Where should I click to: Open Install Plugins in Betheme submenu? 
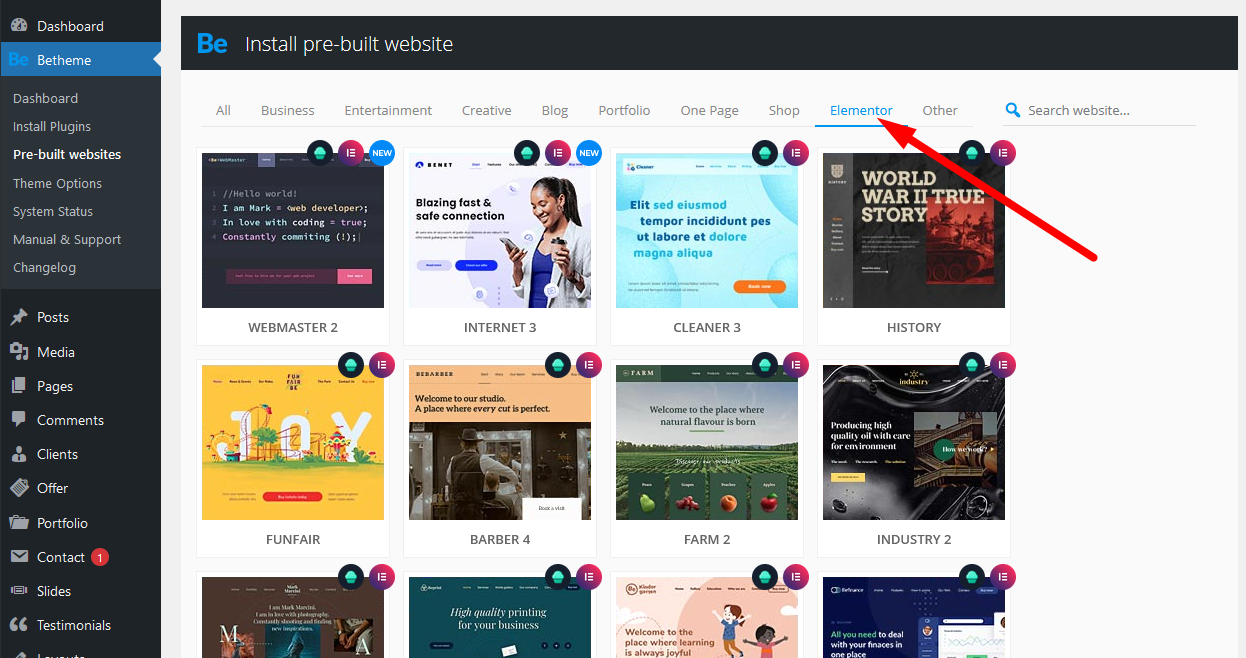52,126
